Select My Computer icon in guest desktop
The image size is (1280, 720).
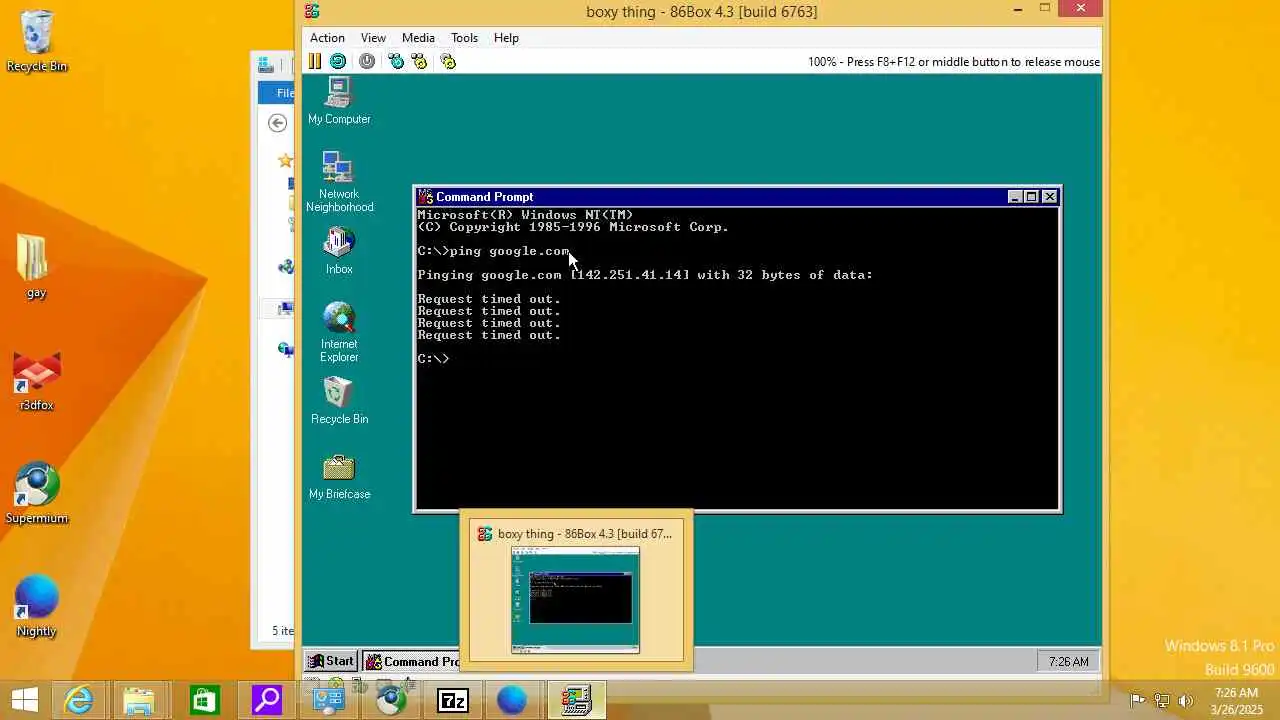339,101
